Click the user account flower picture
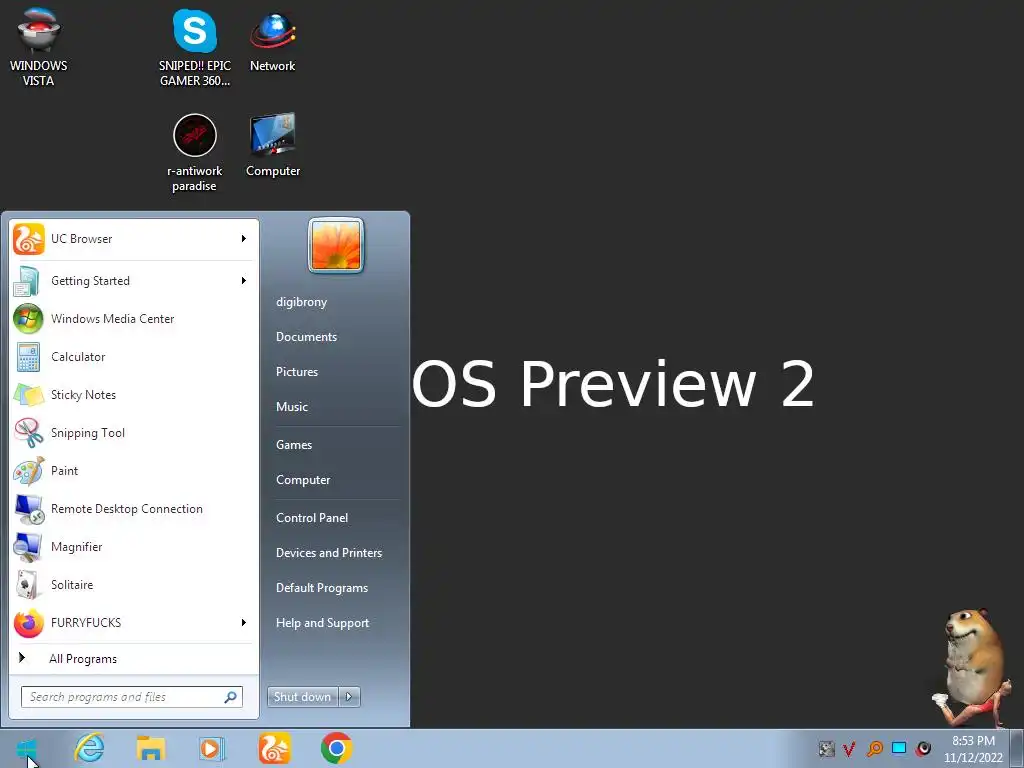Image resolution: width=1024 pixels, height=768 pixels. 336,245
